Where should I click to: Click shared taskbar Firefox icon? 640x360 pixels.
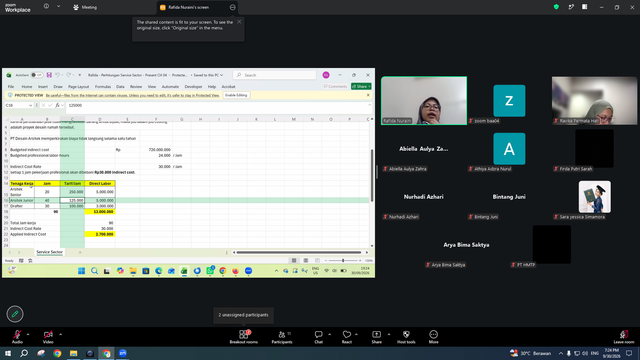pos(236,271)
